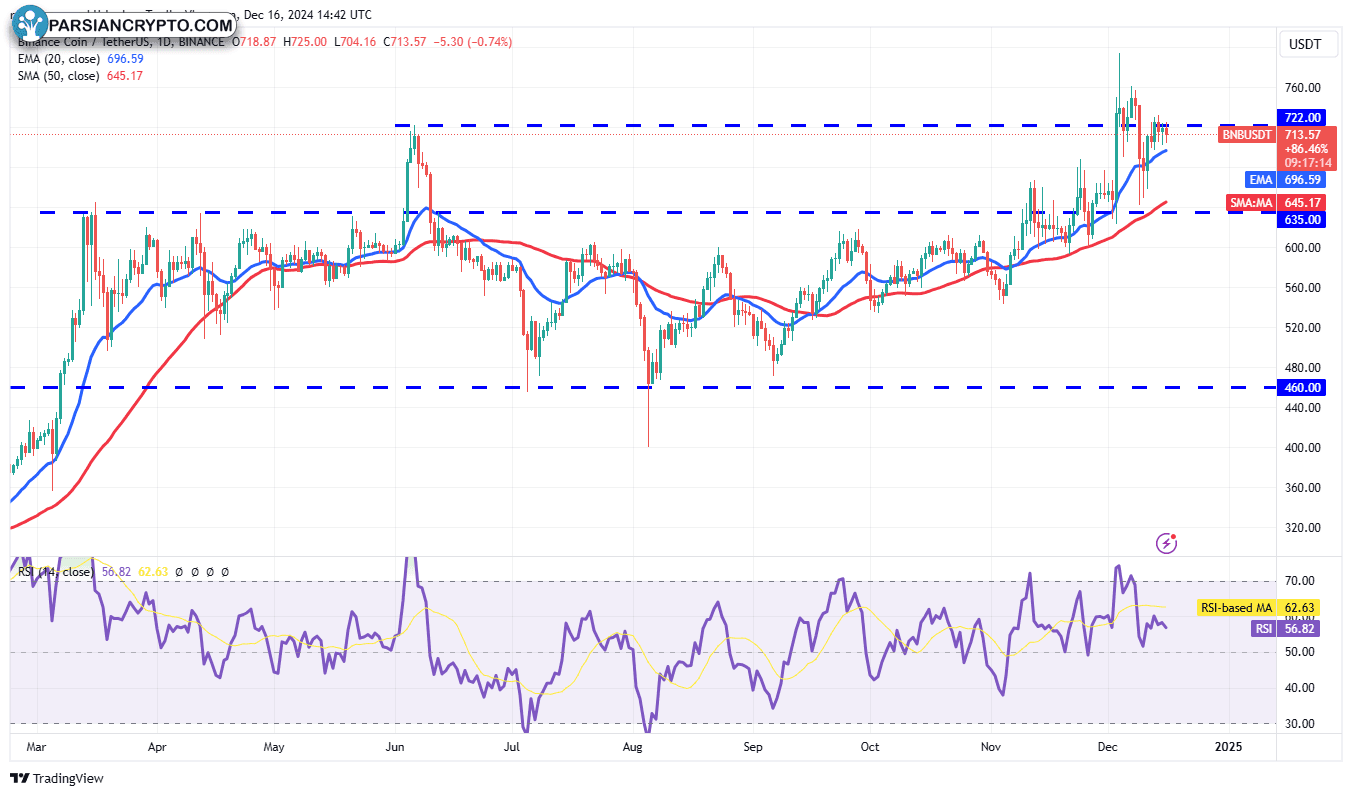Click the Jul label on time axis
Viewport: 1352px width, 796px height.
pyautogui.click(x=513, y=747)
